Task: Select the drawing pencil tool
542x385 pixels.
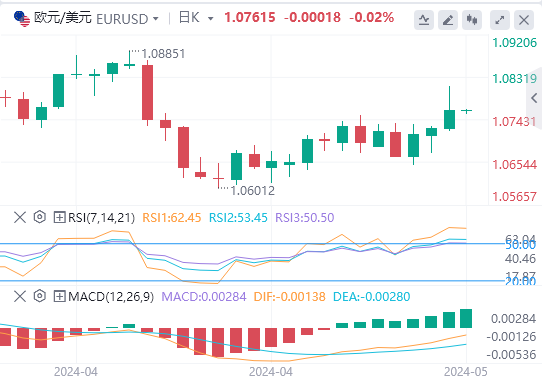Action: click(x=448, y=20)
